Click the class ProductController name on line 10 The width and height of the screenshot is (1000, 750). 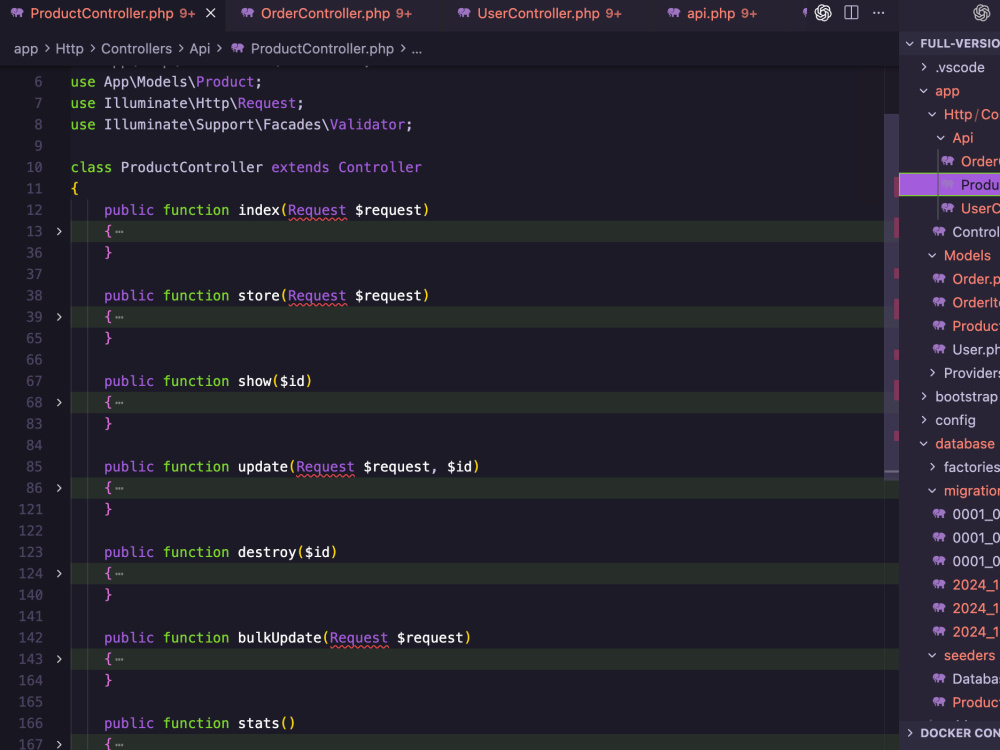tap(191, 167)
